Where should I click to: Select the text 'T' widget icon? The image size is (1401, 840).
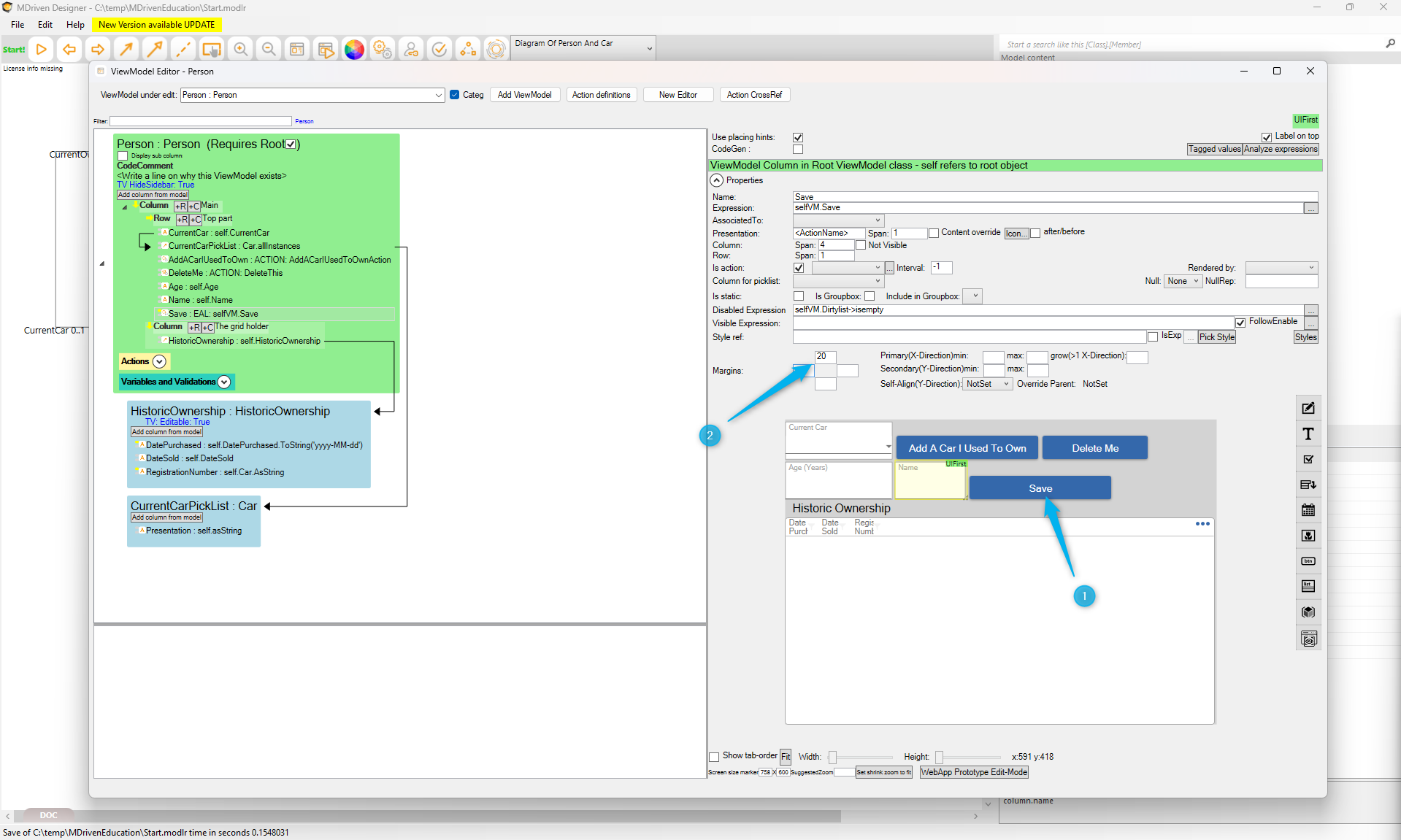pyautogui.click(x=1308, y=434)
